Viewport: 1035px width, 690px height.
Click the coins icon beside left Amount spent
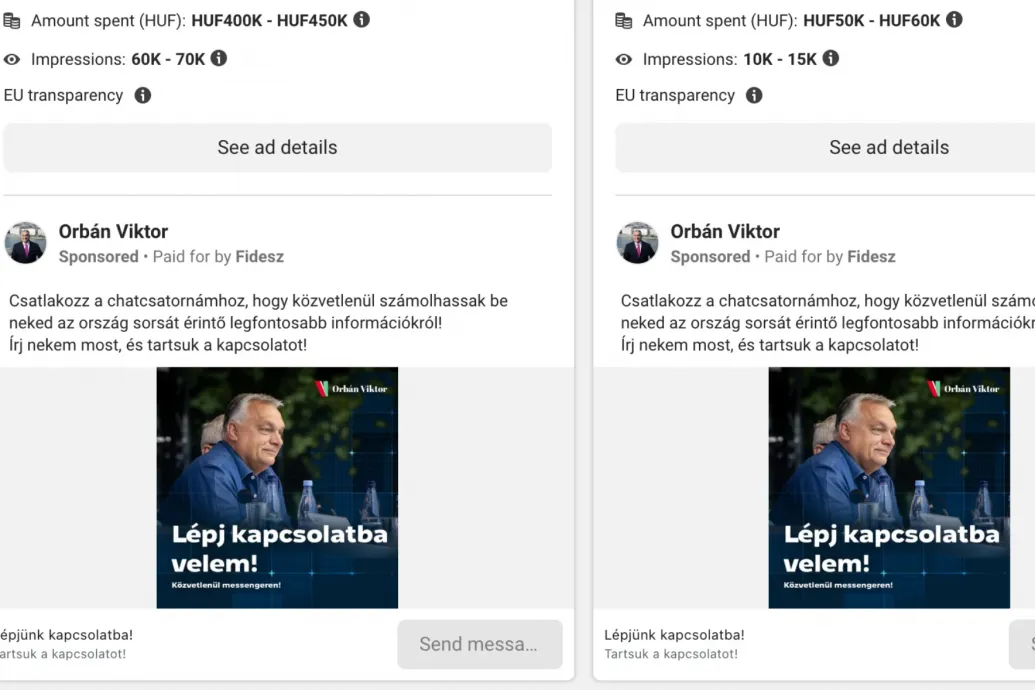click(x=12, y=21)
